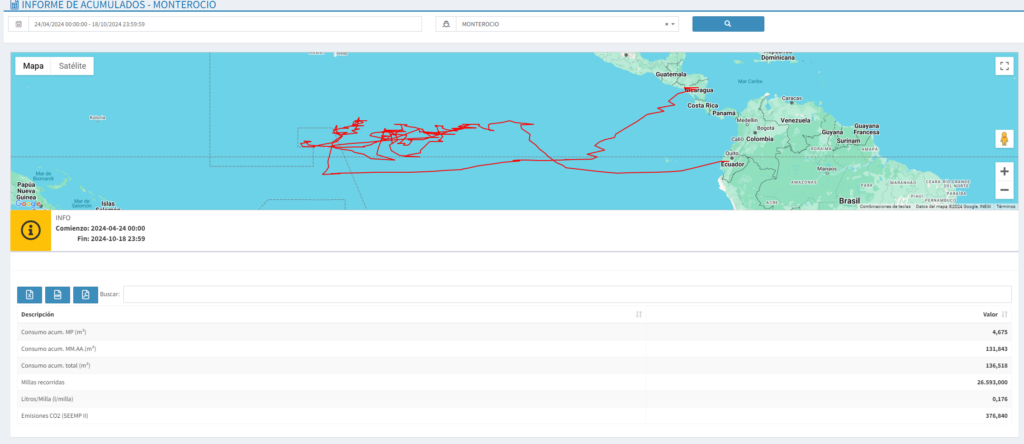
Task: Click the blue search magnifier button
Action: pyautogui.click(x=727, y=23)
